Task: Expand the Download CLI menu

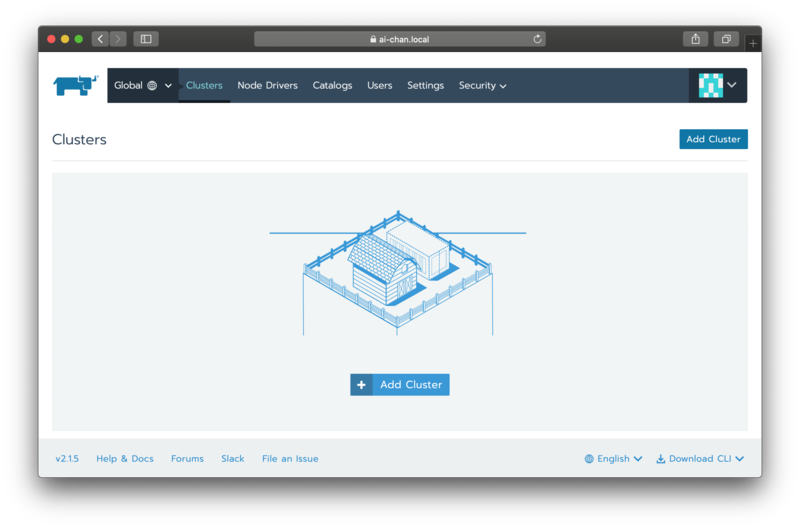Action: tap(700, 459)
